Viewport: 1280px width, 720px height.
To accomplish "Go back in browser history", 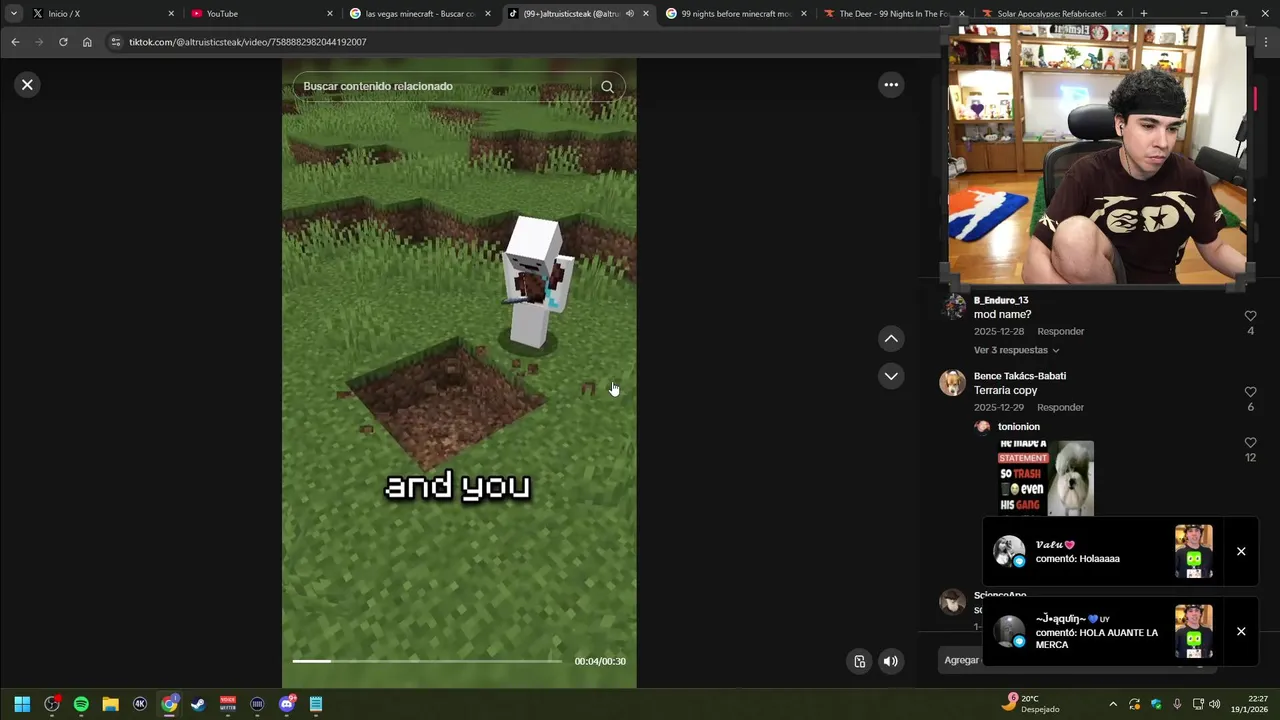I will [15, 42].
